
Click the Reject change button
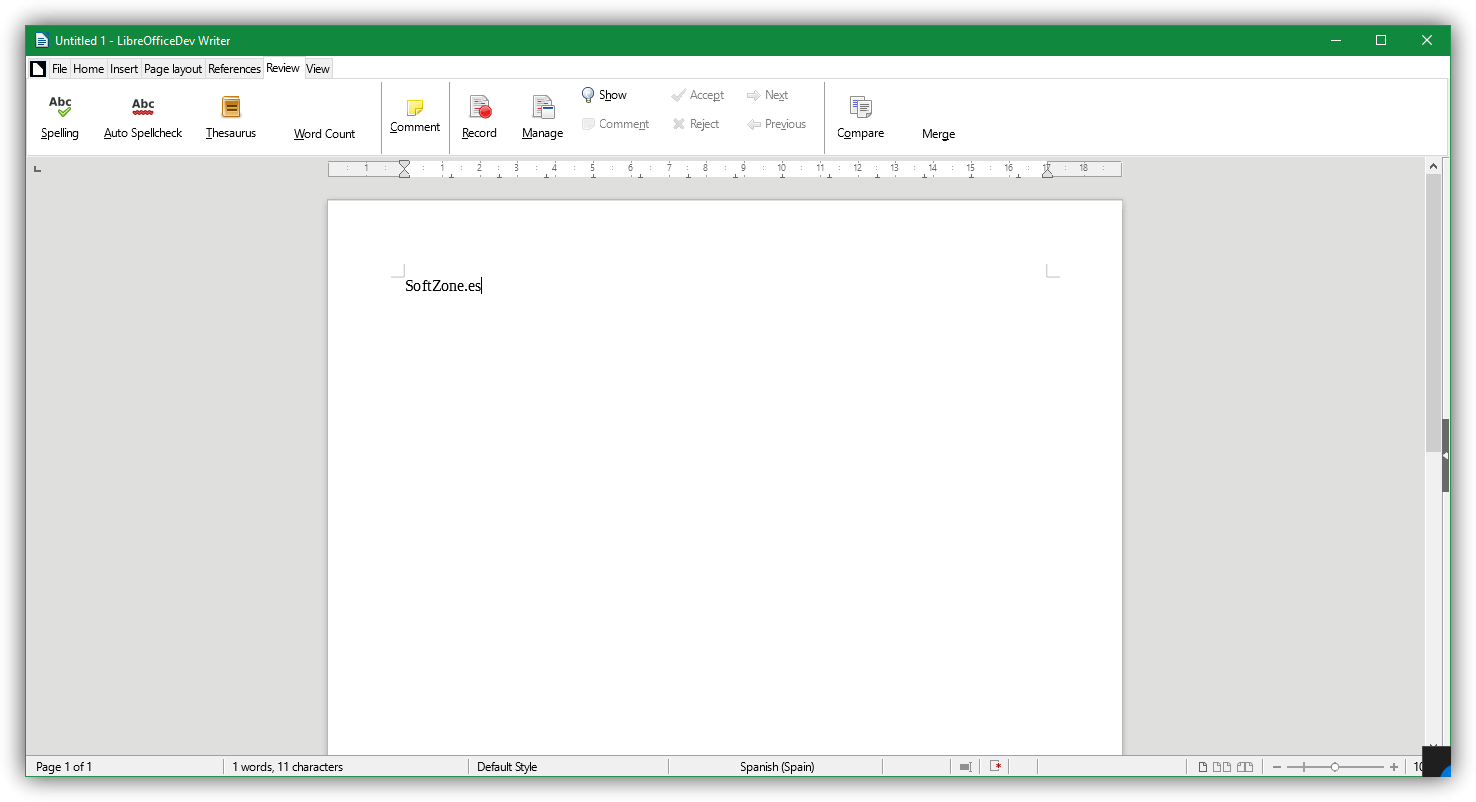[x=696, y=124]
